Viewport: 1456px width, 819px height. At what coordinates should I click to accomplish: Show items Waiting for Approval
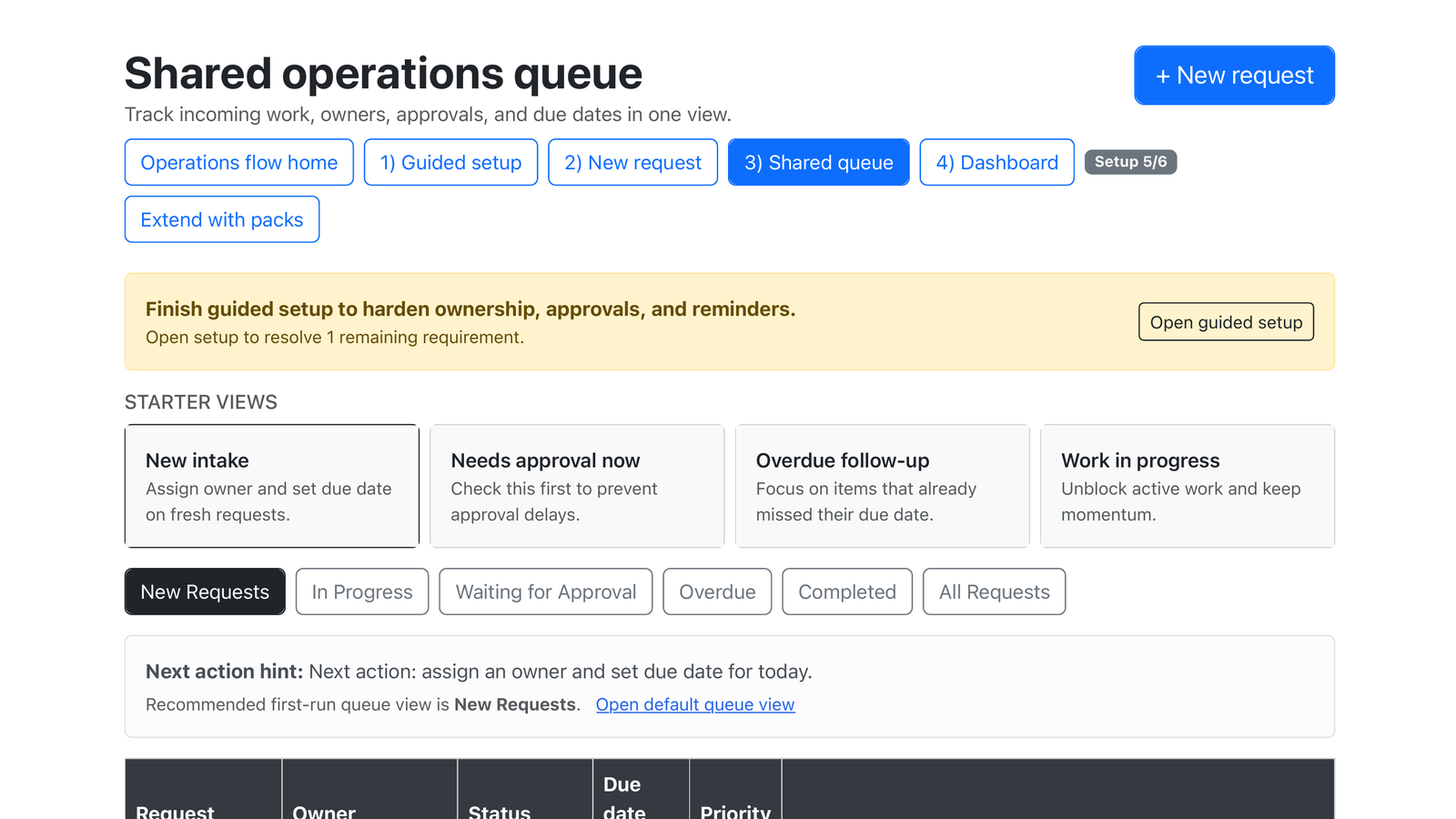coord(545,591)
